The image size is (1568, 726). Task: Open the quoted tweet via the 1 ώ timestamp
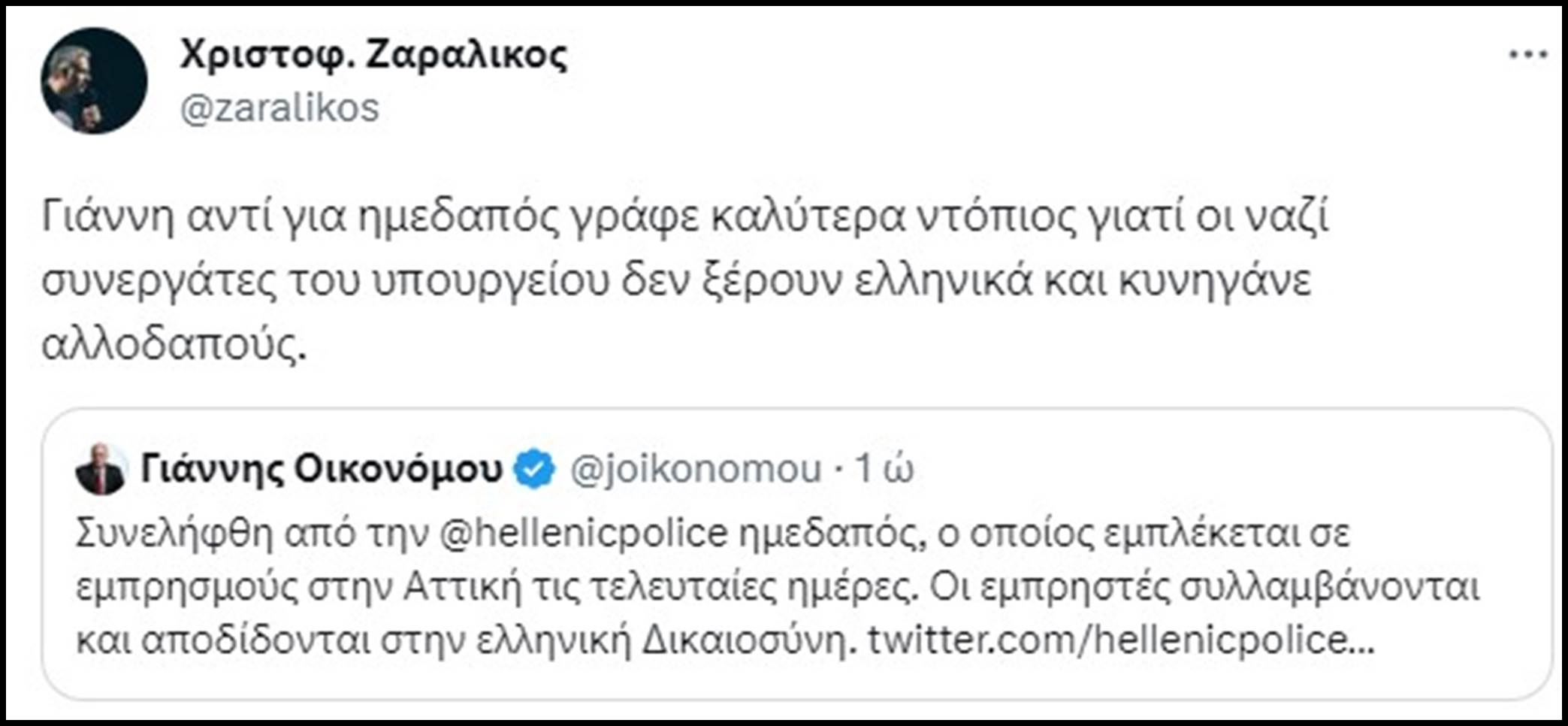894,467
